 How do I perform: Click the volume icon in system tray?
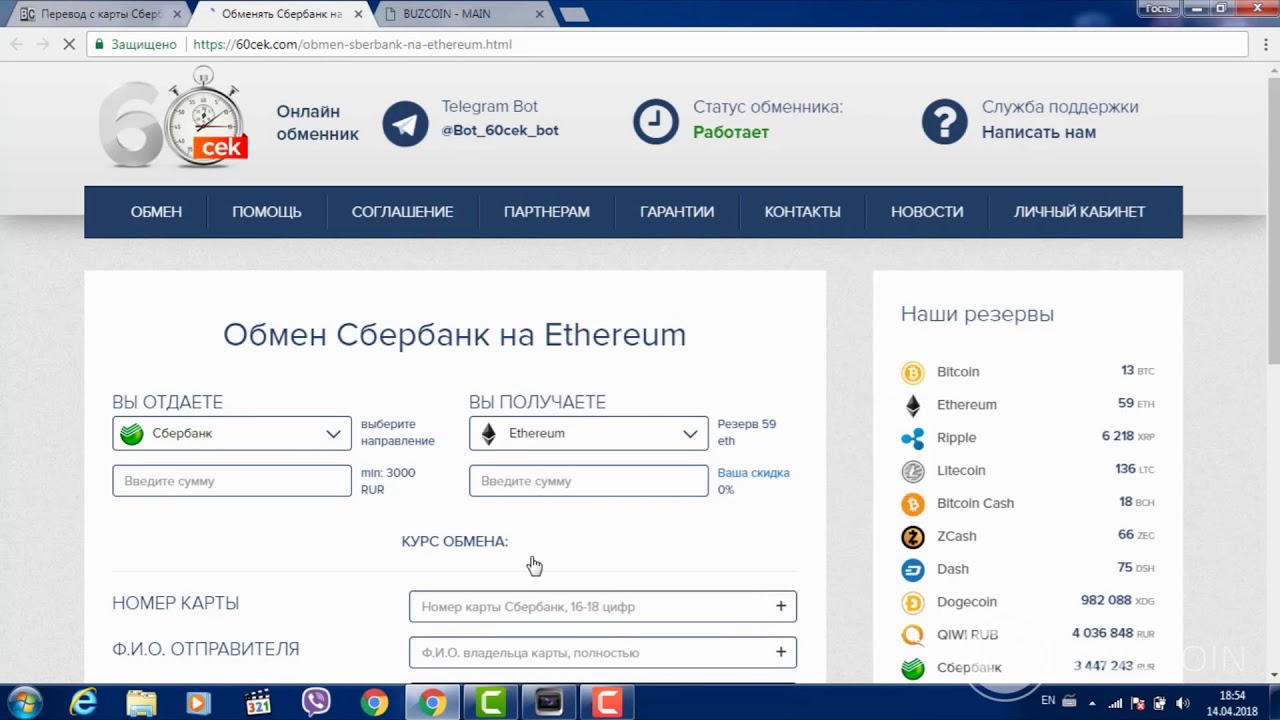click(x=1183, y=703)
